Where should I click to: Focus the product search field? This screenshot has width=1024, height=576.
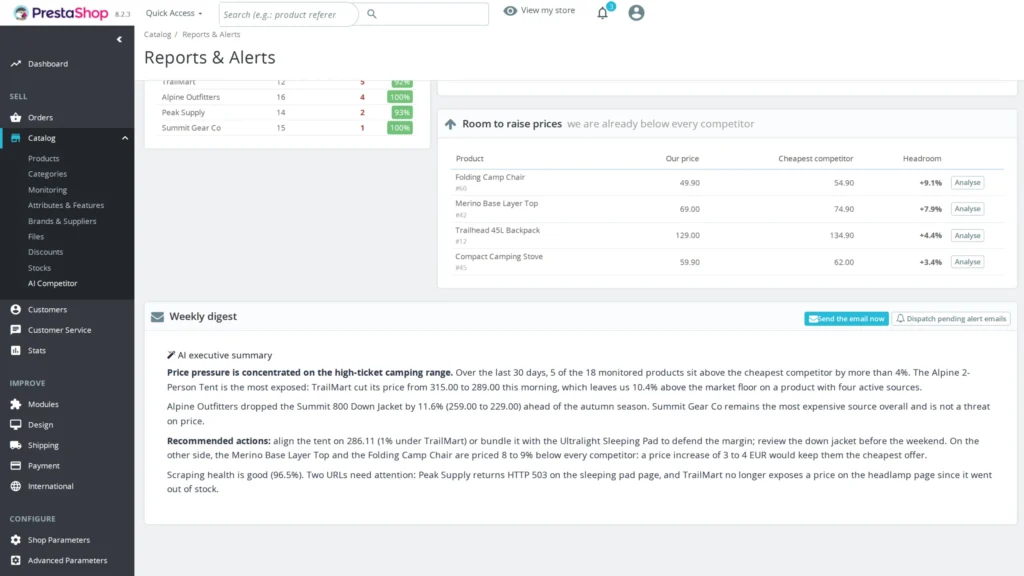288,14
